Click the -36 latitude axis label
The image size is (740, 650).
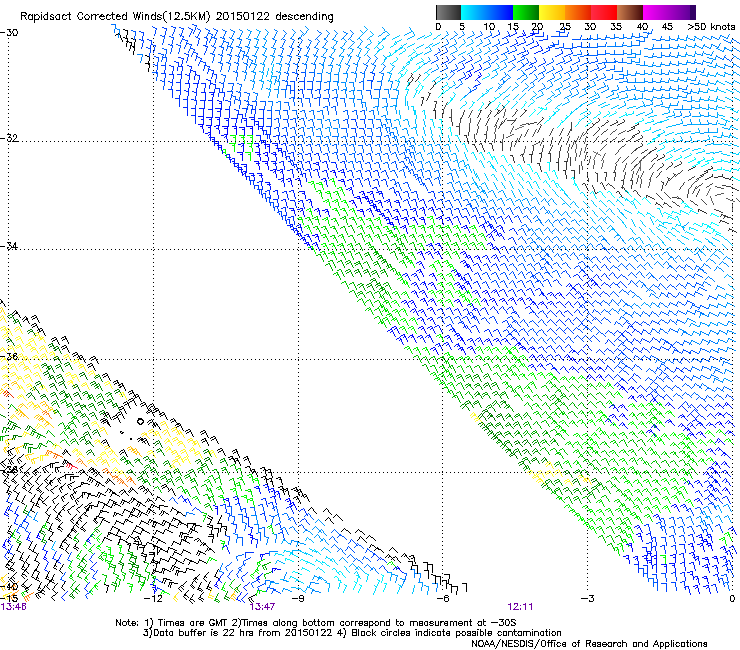coord(9,356)
